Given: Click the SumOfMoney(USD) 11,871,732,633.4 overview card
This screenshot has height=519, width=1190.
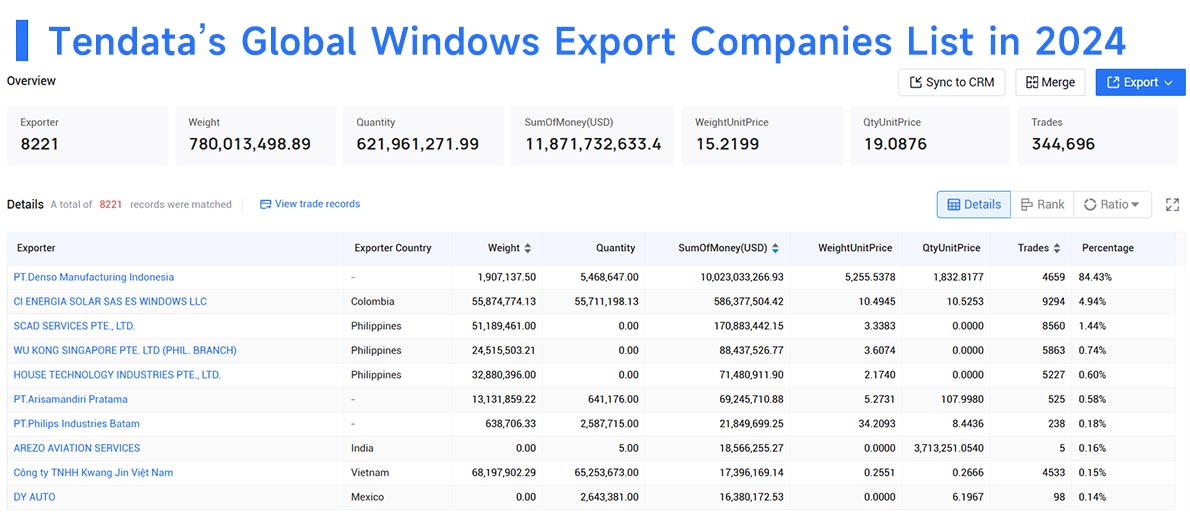Looking at the screenshot, I should [592, 136].
